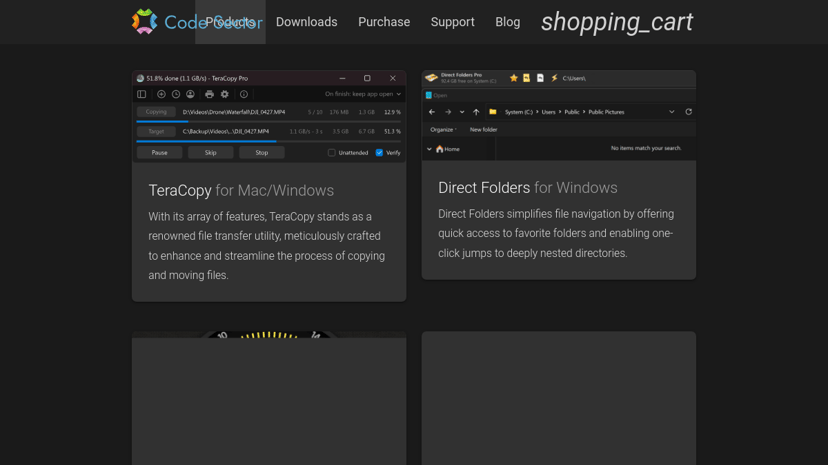Toggle TeraCopy sidebar panel icon
The height and width of the screenshot is (465, 828).
coord(142,94)
